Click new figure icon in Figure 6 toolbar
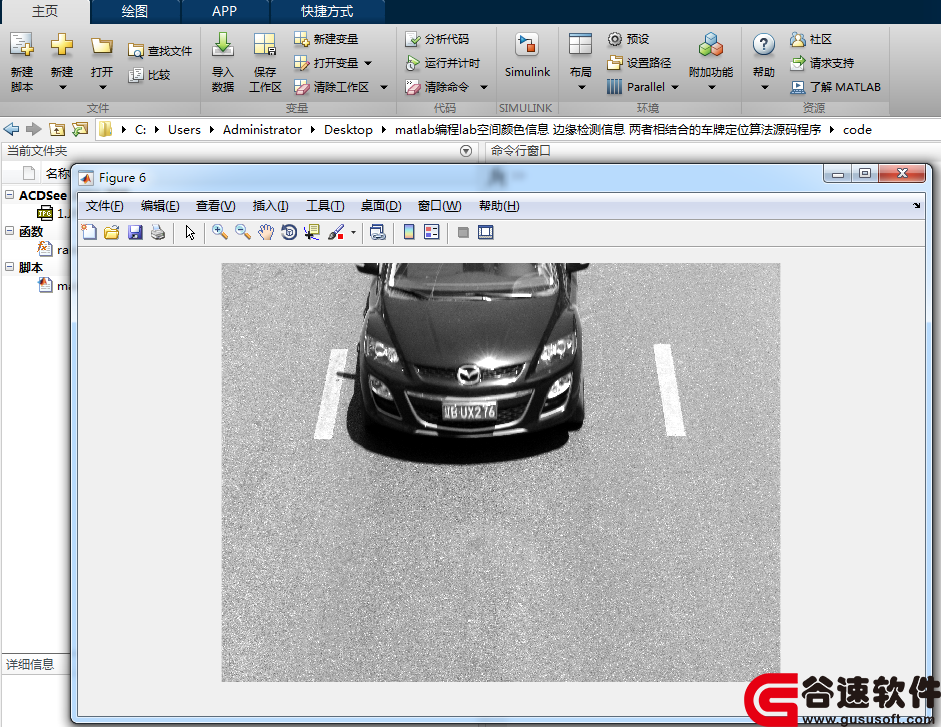941x727 pixels. [x=89, y=232]
